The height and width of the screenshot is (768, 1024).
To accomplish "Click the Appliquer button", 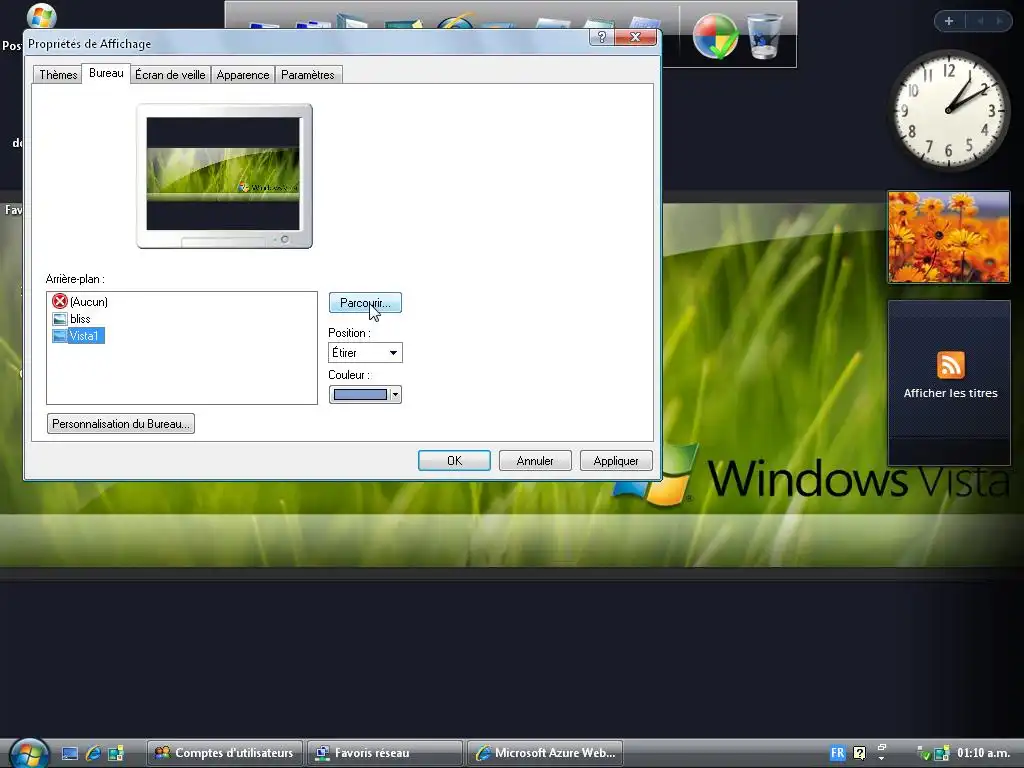I will 616,460.
